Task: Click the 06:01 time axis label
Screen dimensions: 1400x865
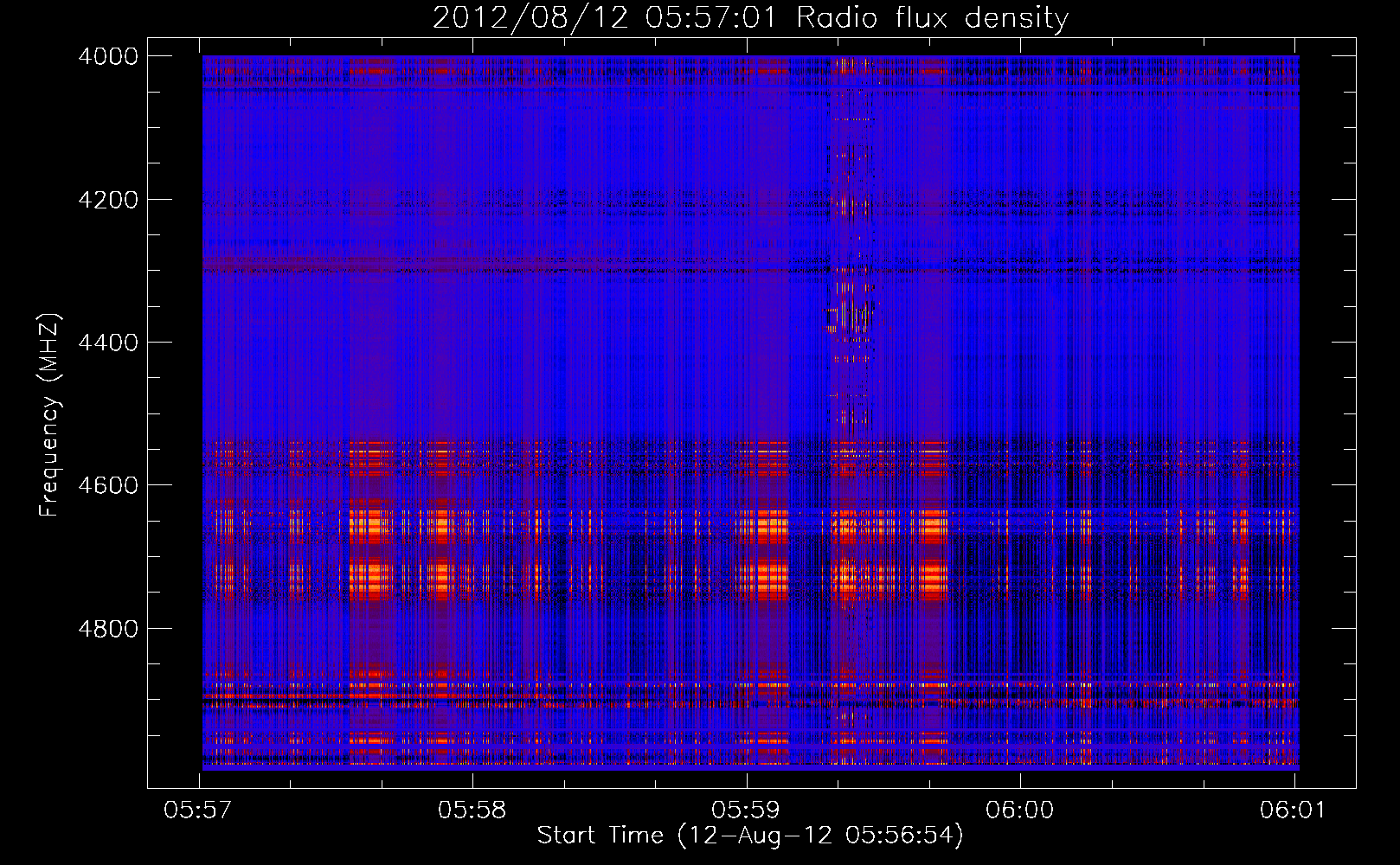Action: coord(1293,811)
